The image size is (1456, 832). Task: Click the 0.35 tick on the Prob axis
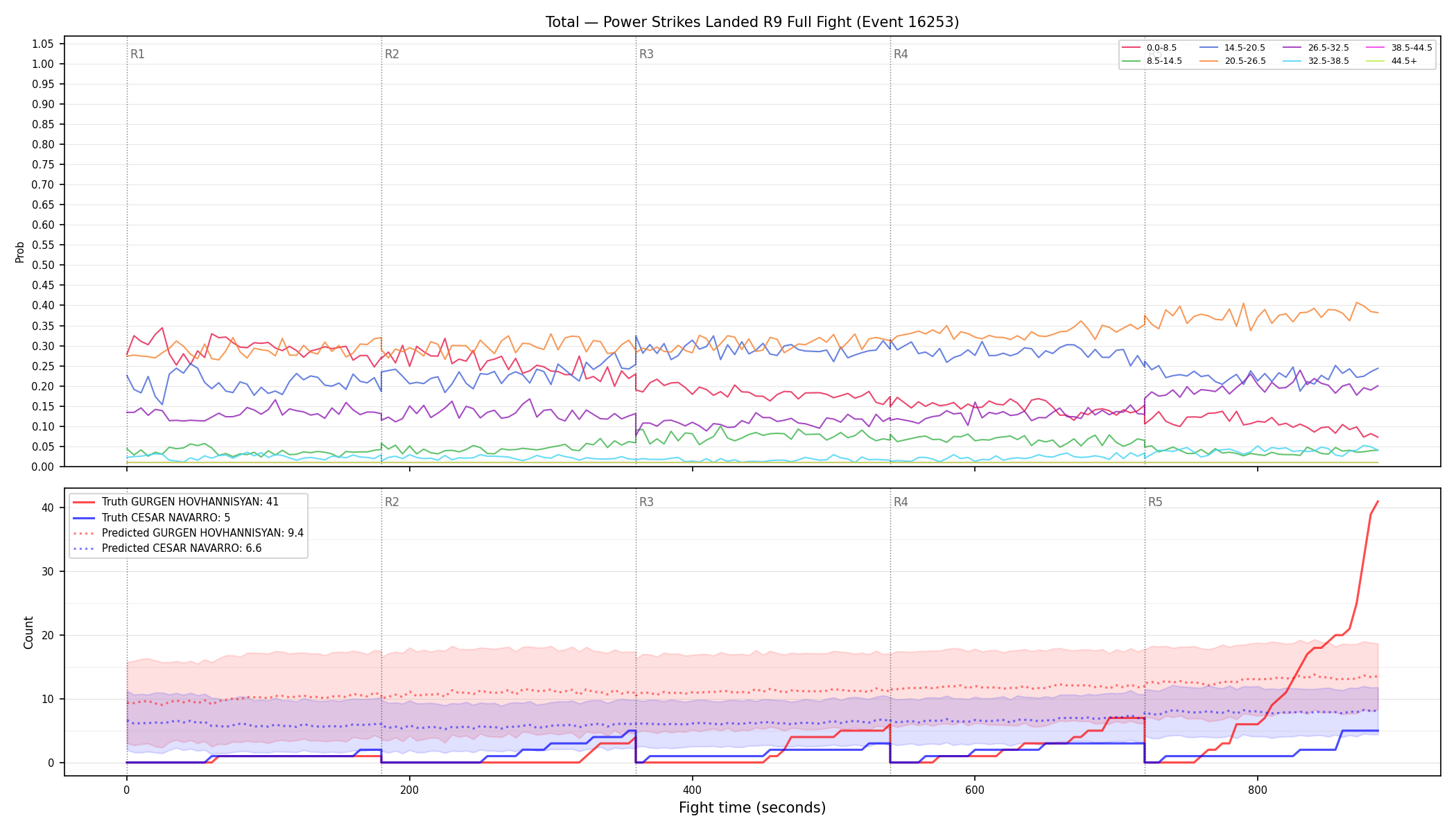click(x=42, y=326)
